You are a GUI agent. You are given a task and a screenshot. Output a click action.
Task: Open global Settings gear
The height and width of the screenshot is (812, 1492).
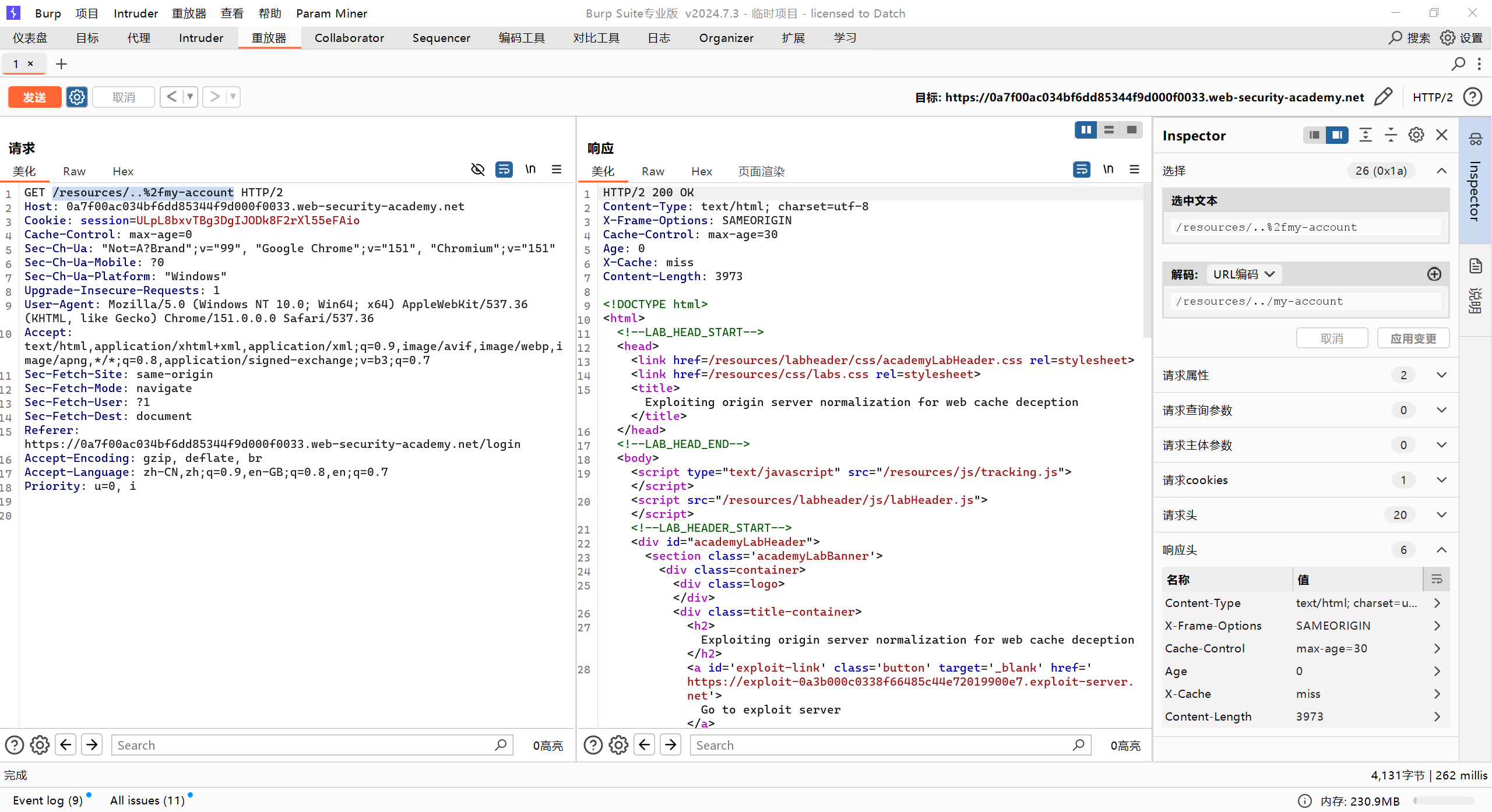click(1461, 38)
